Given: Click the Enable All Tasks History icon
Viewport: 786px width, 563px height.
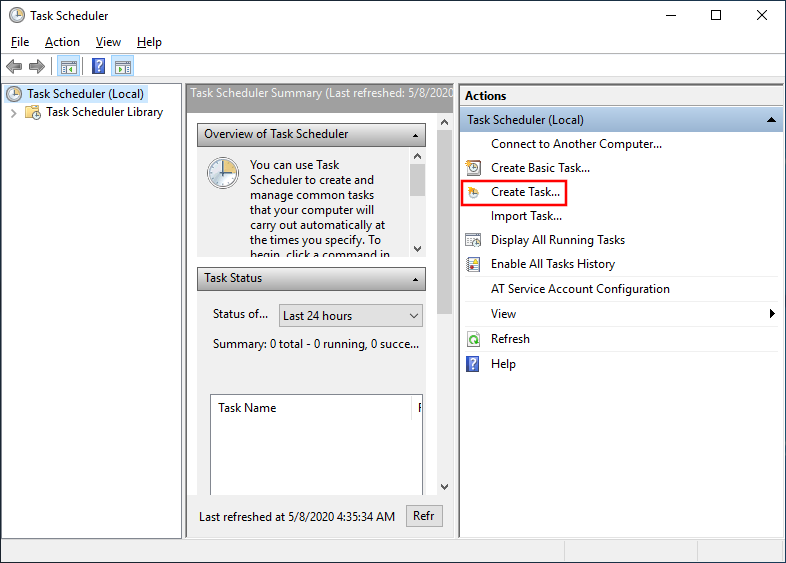Looking at the screenshot, I should (474, 264).
